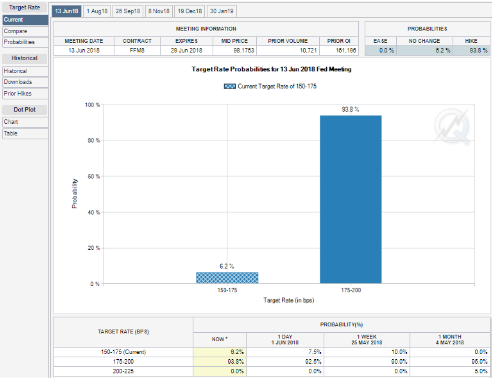
Task: Click the 1 week value 10.0%
Action: (x=399, y=352)
